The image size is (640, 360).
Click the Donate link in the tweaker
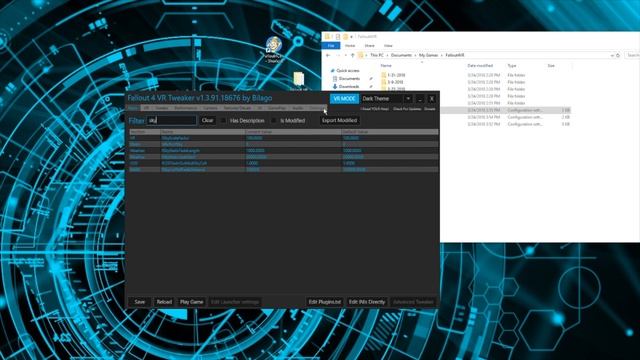coord(429,109)
